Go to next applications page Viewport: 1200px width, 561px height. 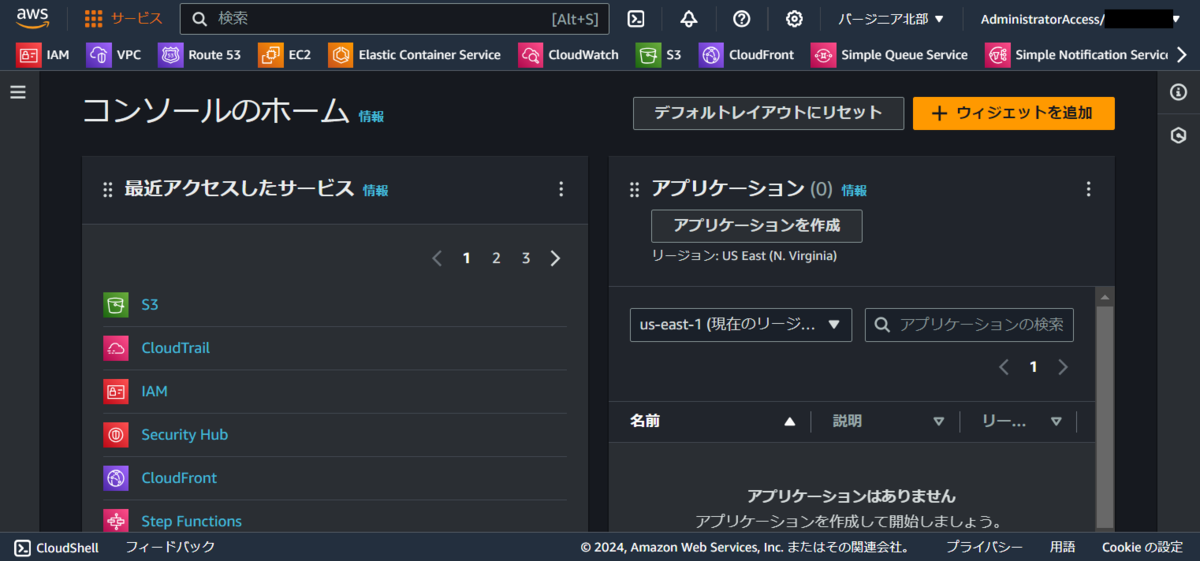1063,367
